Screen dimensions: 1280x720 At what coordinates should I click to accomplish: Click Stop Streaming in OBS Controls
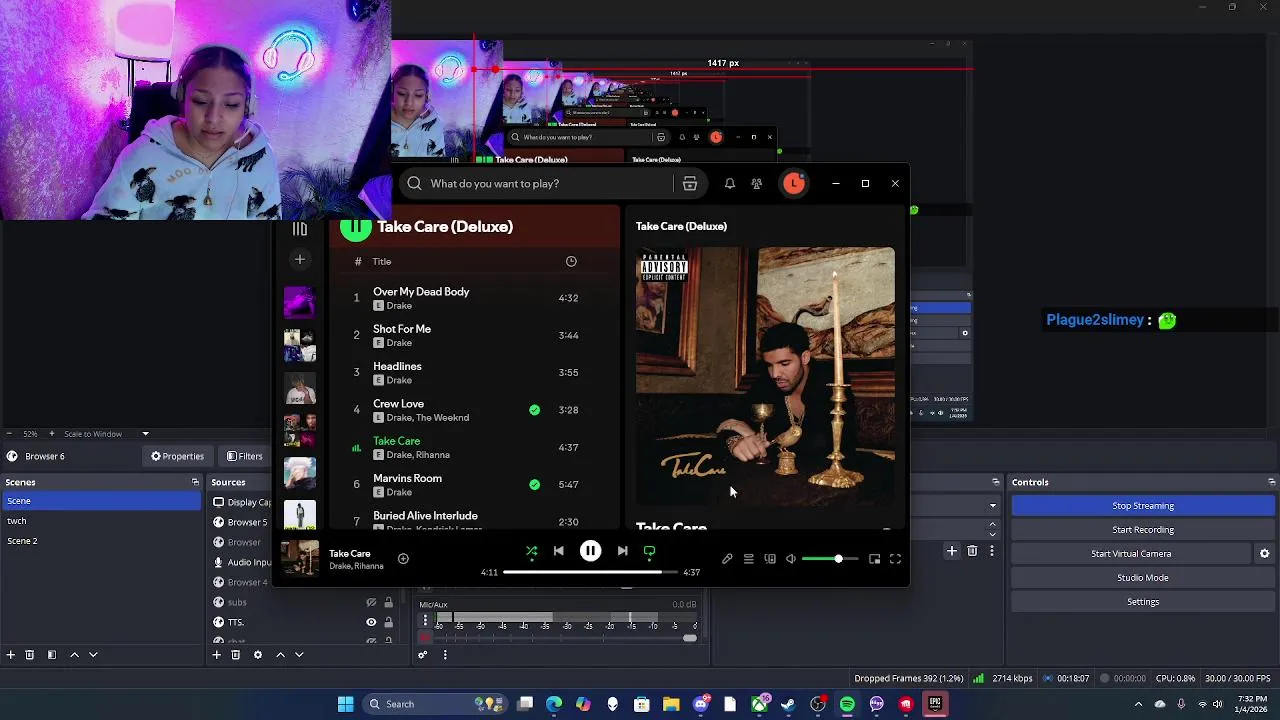click(1143, 506)
